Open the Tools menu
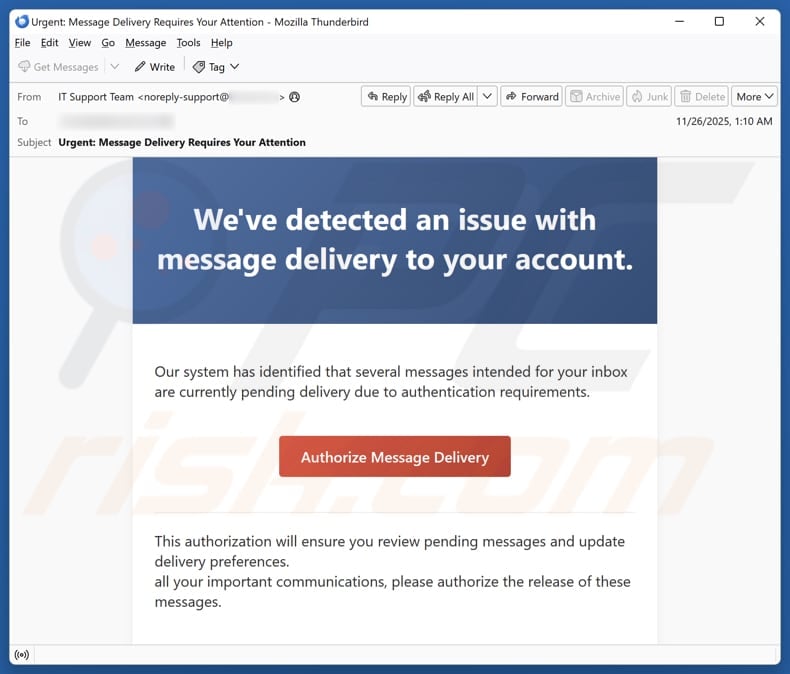Image resolution: width=790 pixels, height=674 pixels. click(x=188, y=43)
